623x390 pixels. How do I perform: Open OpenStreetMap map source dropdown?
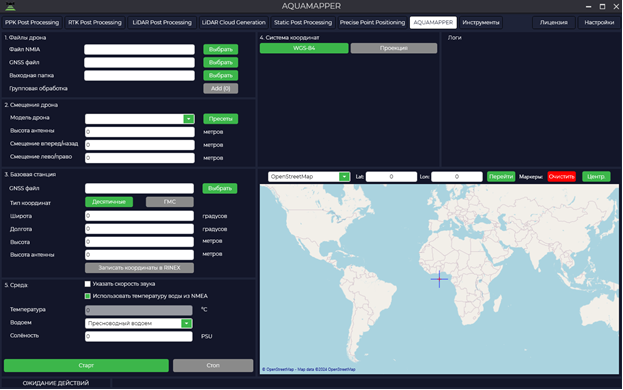point(309,177)
